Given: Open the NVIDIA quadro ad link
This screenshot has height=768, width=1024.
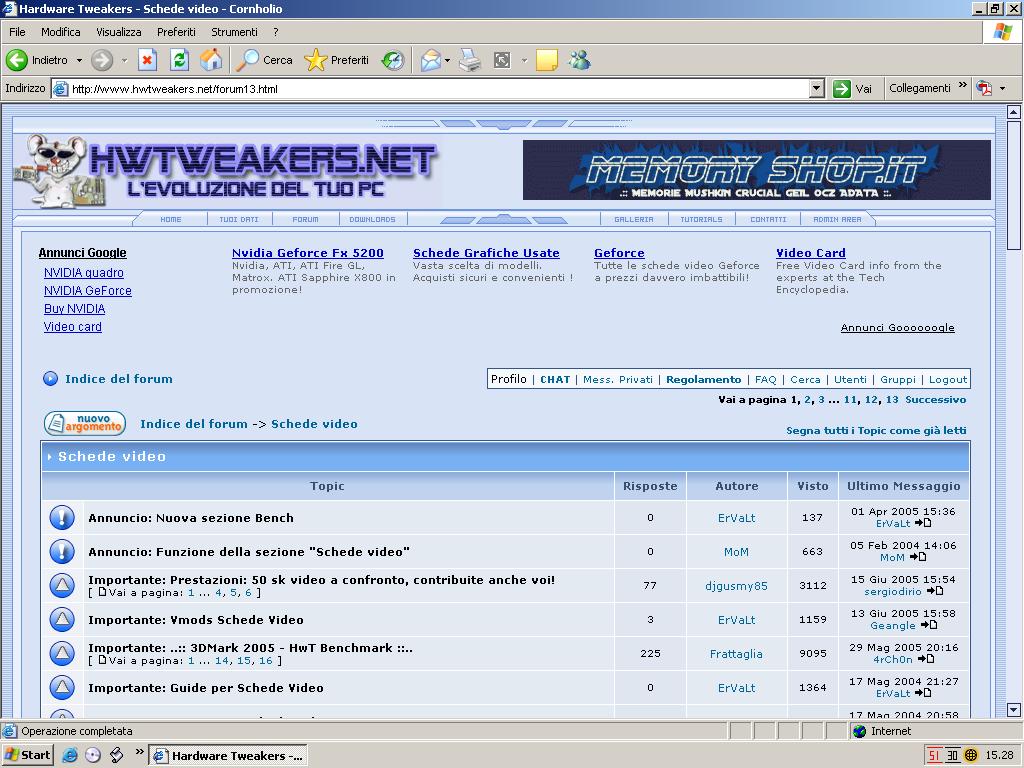Looking at the screenshot, I should 84,273.
